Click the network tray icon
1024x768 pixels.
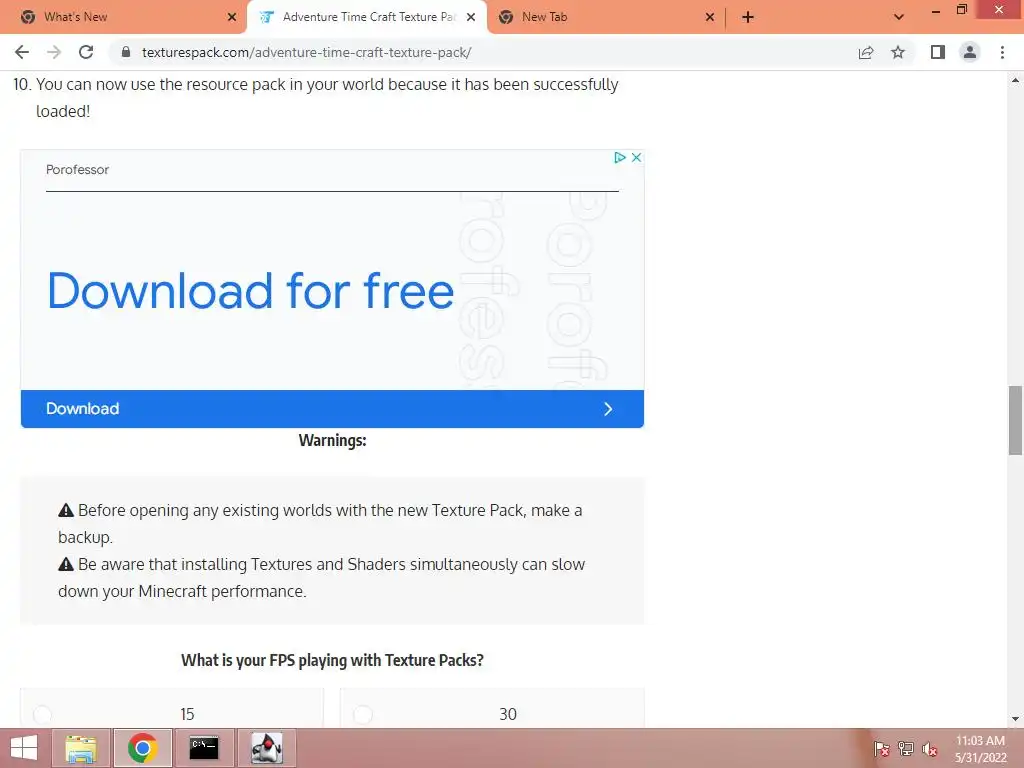click(906, 748)
